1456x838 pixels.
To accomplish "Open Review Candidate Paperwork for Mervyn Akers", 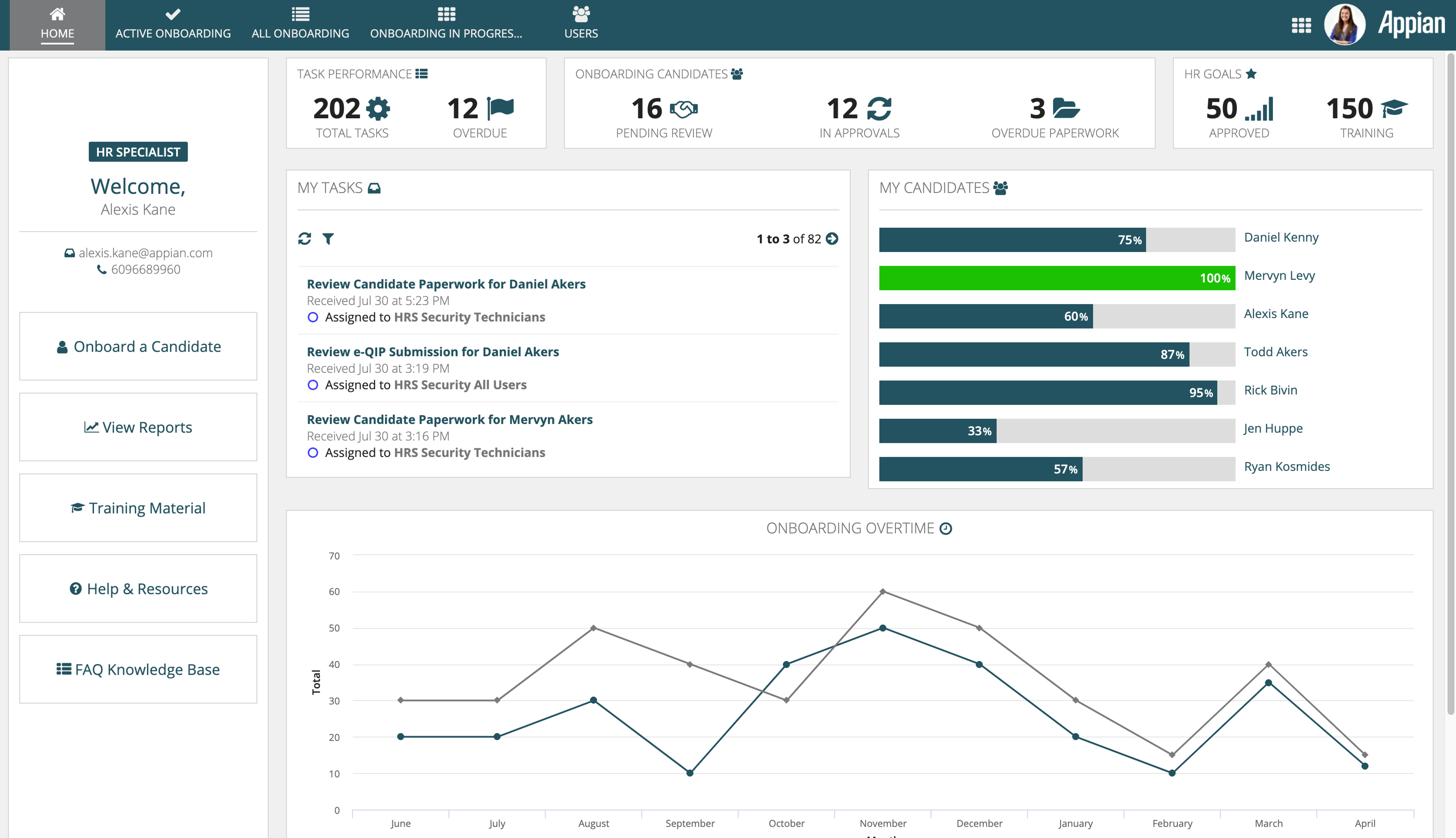I will (450, 420).
